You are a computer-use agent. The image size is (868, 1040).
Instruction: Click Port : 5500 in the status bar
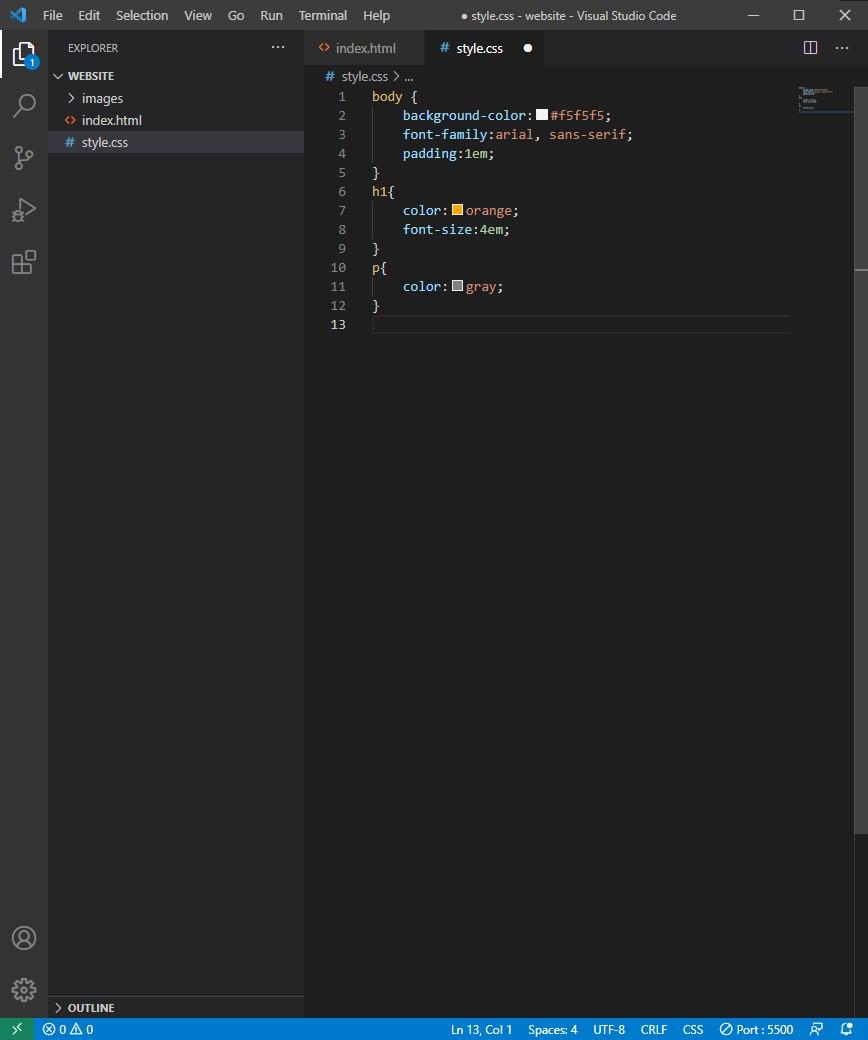tap(756, 1029)
